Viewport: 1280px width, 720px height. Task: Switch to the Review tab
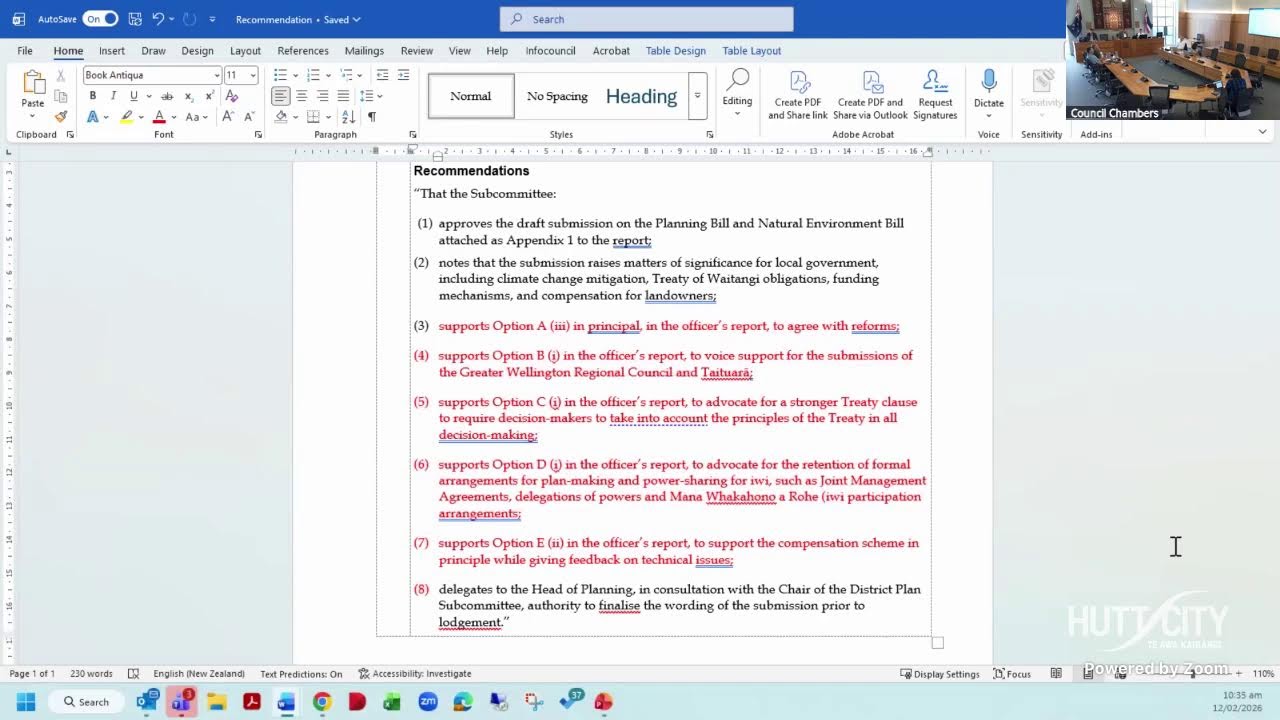point(417,51)
